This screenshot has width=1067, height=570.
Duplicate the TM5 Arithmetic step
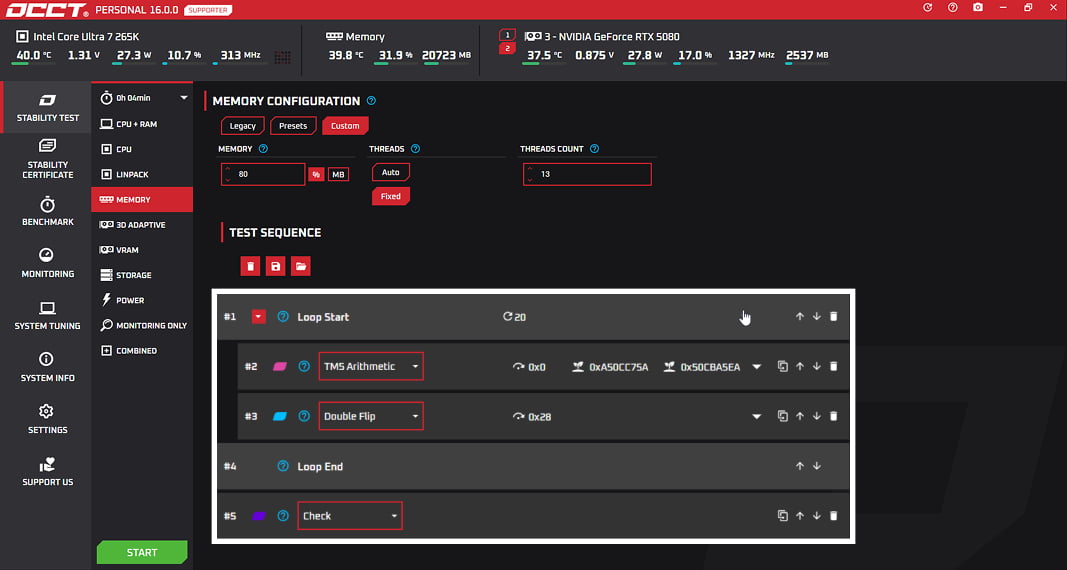click(783, 367)
